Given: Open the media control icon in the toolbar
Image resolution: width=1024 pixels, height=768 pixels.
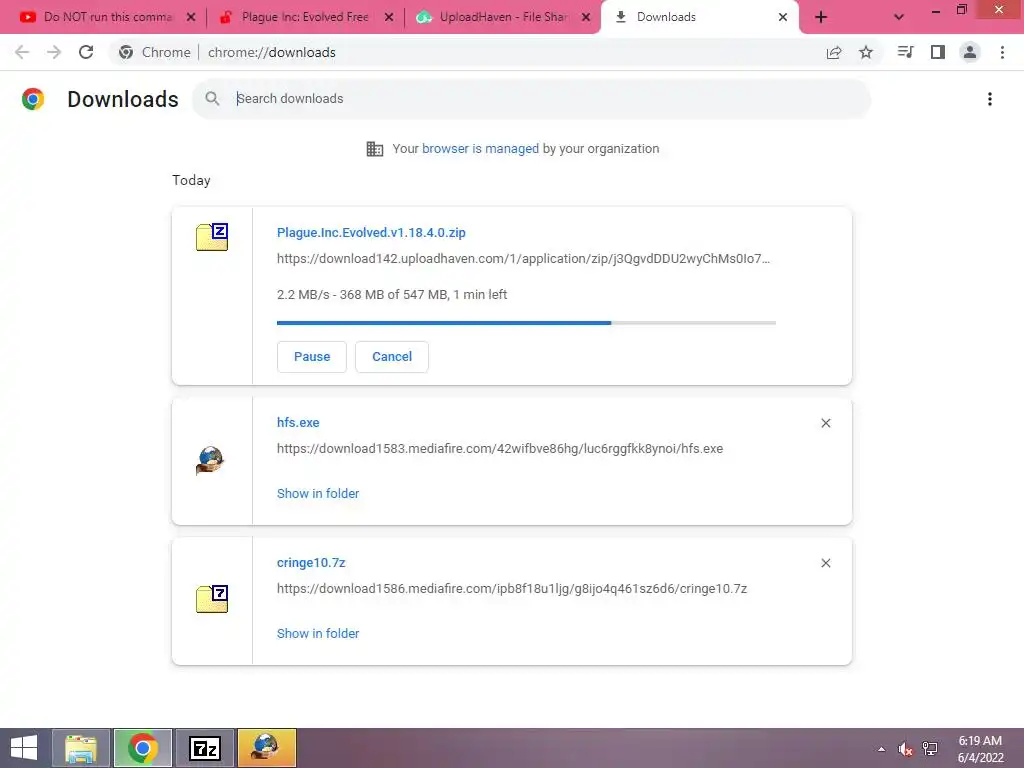Looking at the screenshot, I should [905, 52].
